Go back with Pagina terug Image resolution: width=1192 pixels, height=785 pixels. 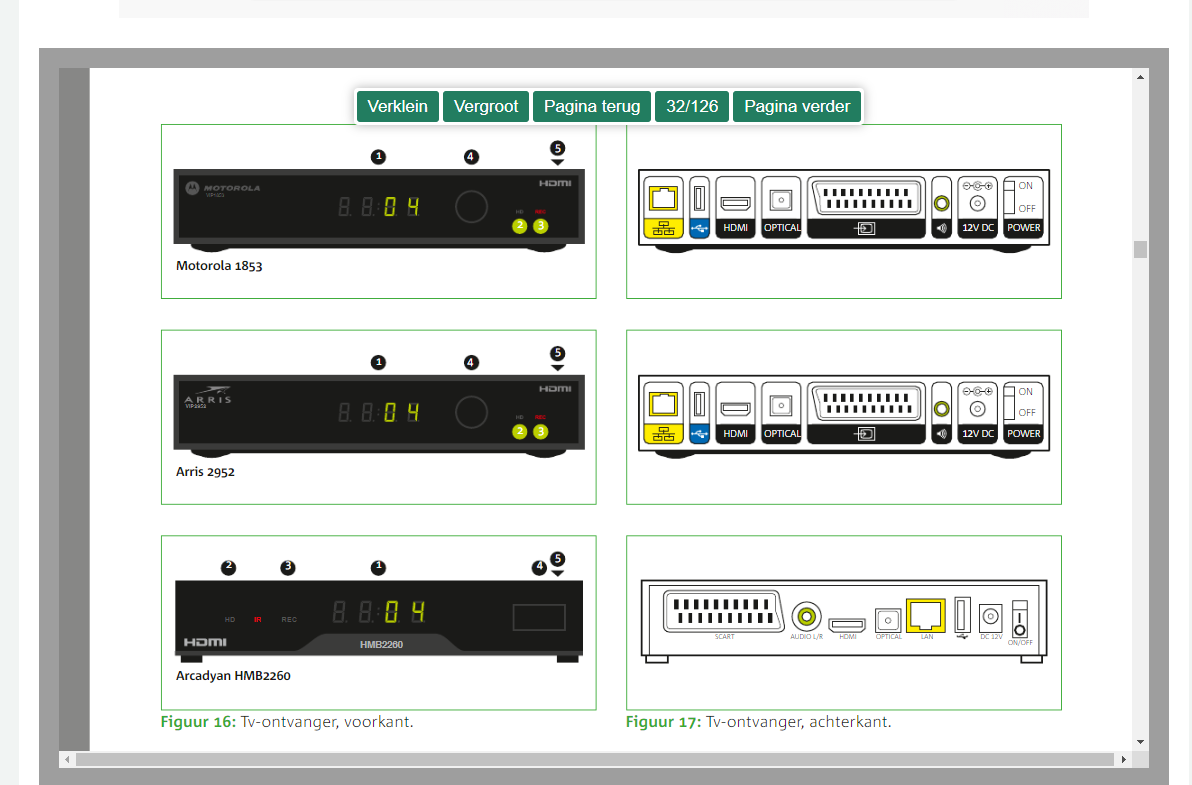(x=592, y=106)
